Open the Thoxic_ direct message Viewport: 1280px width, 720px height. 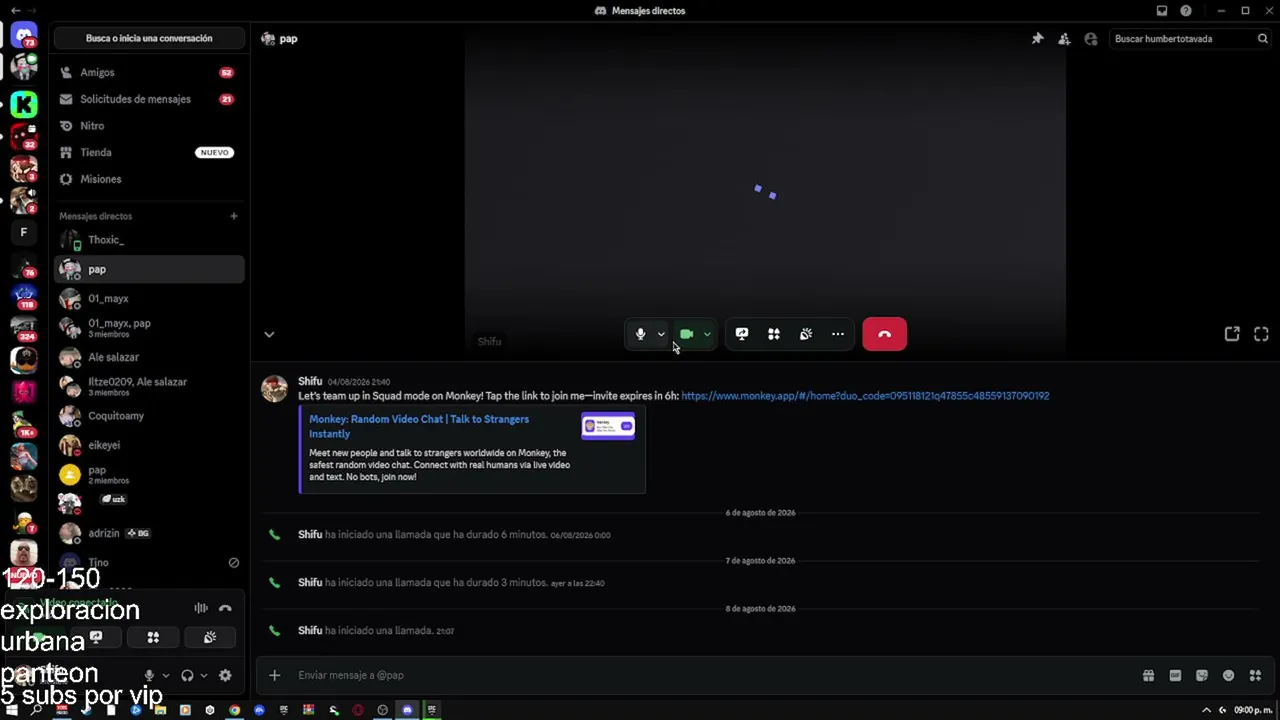click(149, 240)
